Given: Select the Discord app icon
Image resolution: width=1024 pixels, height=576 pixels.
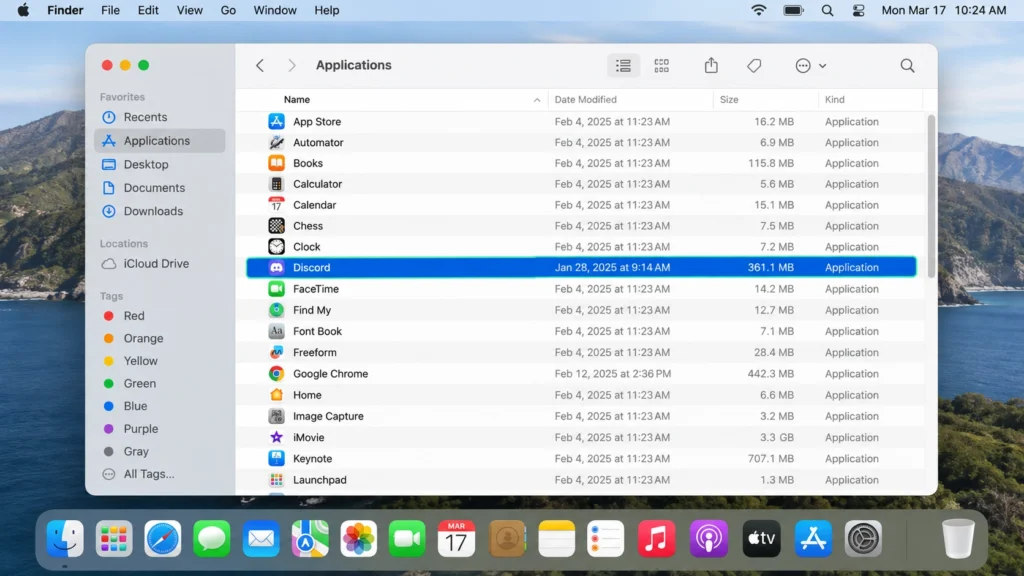Looking at the screenshot, I should (x=276, y=268).
